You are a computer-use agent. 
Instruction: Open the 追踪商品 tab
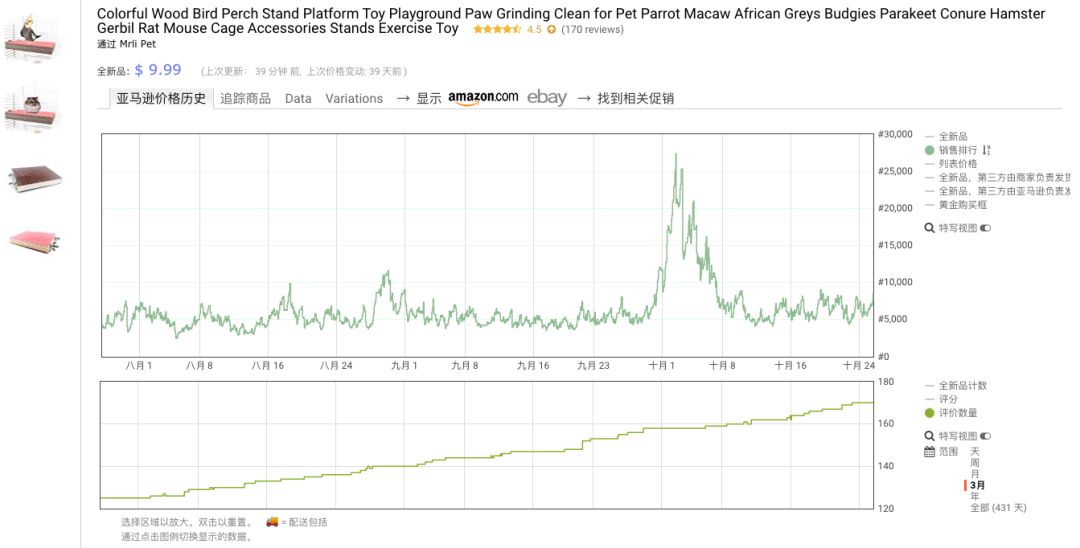(x=245, y=98)
